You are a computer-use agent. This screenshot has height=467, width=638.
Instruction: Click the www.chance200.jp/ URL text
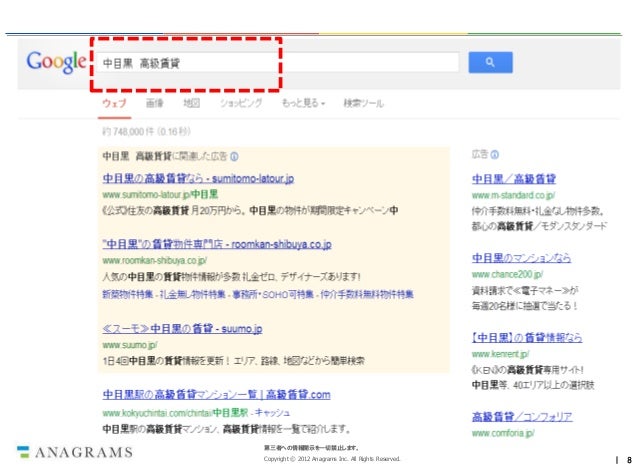click(x=507, y=275)
